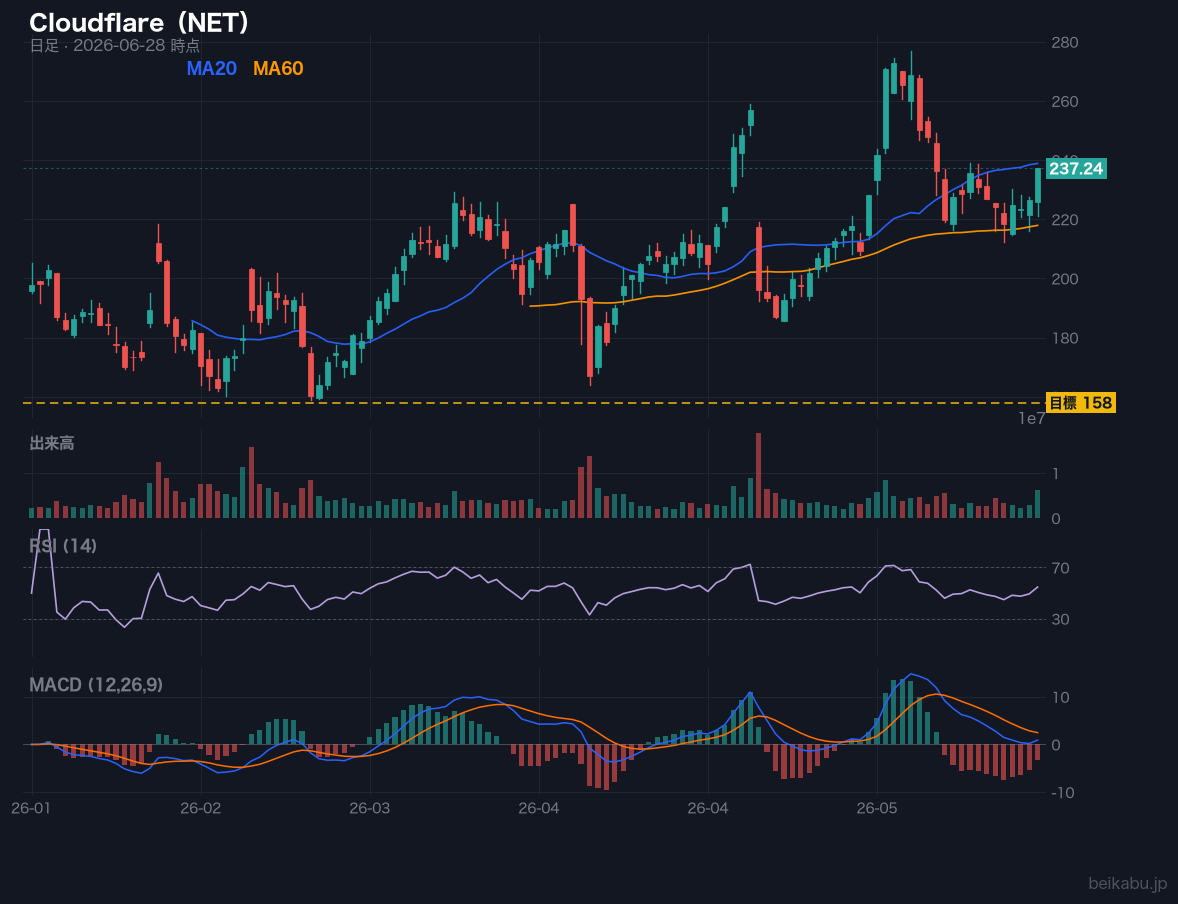Screen dimensions: 1178x904
Task: Click the 200 price axis label
Action: [1065, 279]
